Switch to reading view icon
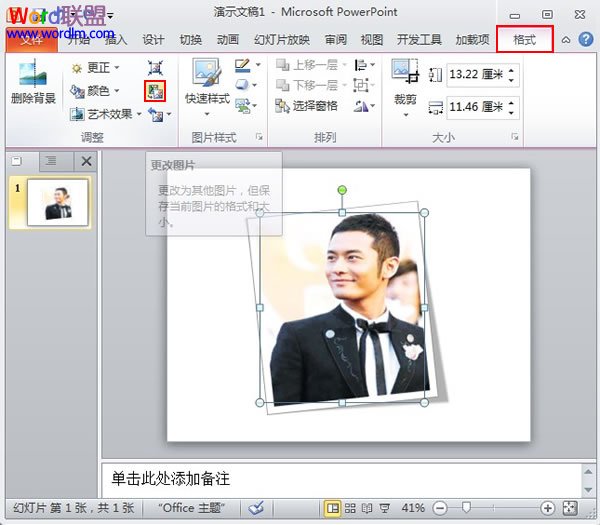 click(367, 508)
